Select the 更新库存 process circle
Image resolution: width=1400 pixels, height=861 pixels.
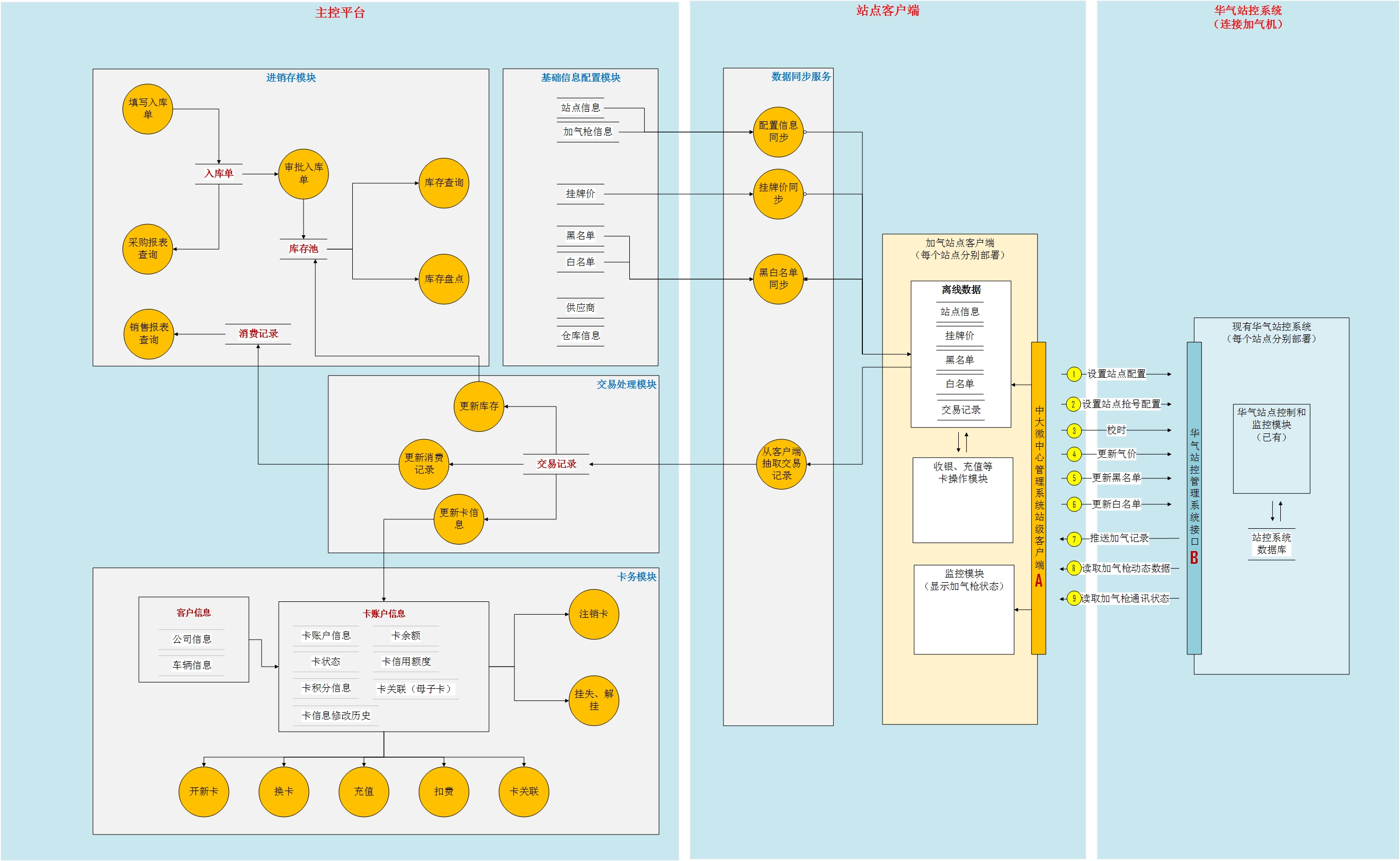(x=479, y=406)
